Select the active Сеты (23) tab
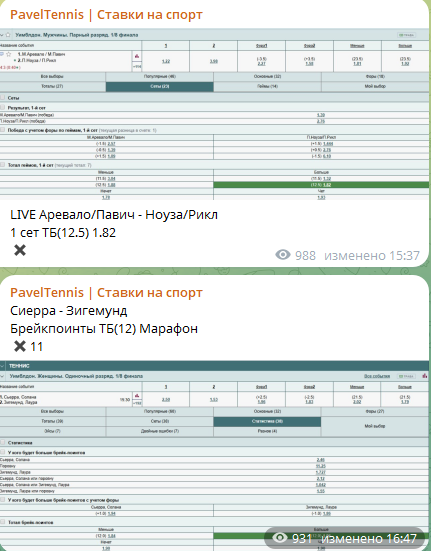The image size is (431, 551). click(159, 86)
